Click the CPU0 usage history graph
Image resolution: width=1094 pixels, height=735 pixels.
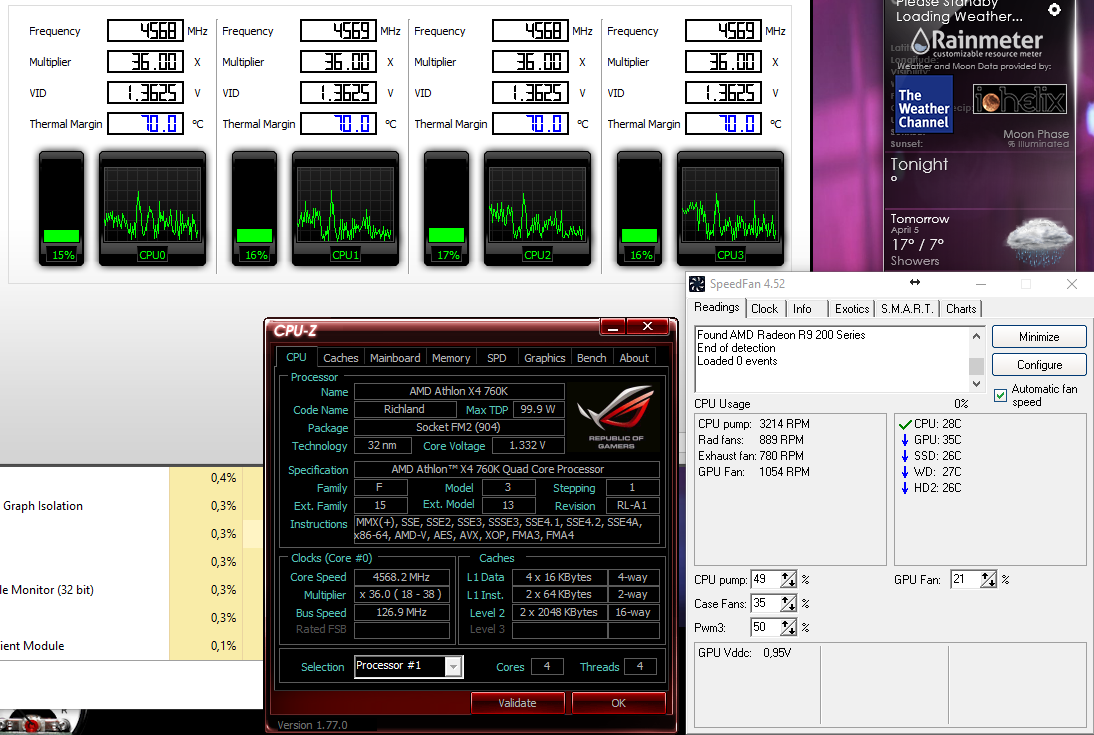tap(152, 205)
